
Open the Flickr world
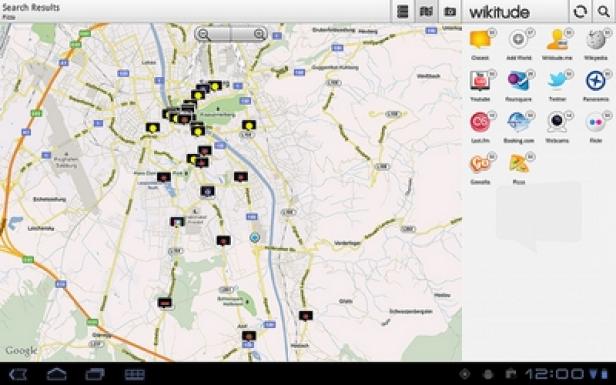tap(596, 127)
